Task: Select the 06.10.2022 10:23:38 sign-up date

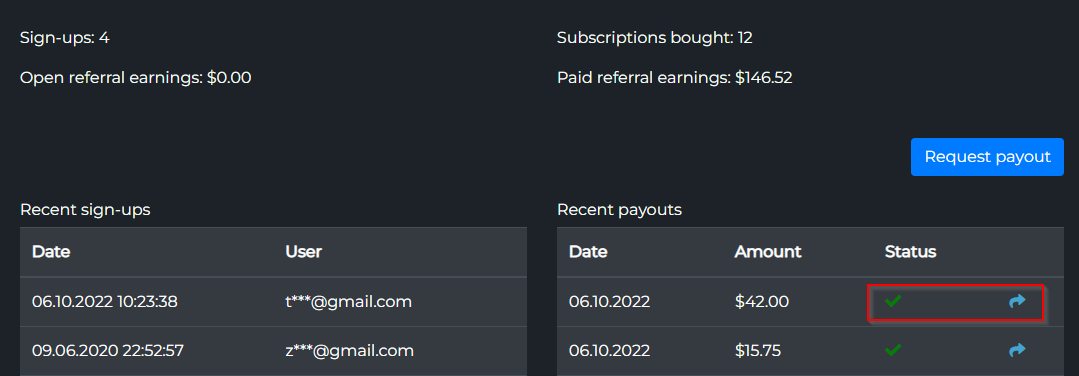Action: click(105, 302)
